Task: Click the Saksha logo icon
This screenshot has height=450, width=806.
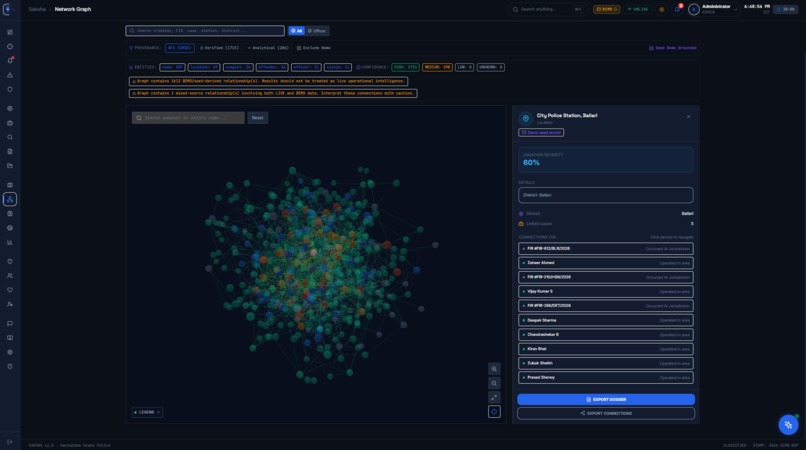Action: click(x=7, y=9)
